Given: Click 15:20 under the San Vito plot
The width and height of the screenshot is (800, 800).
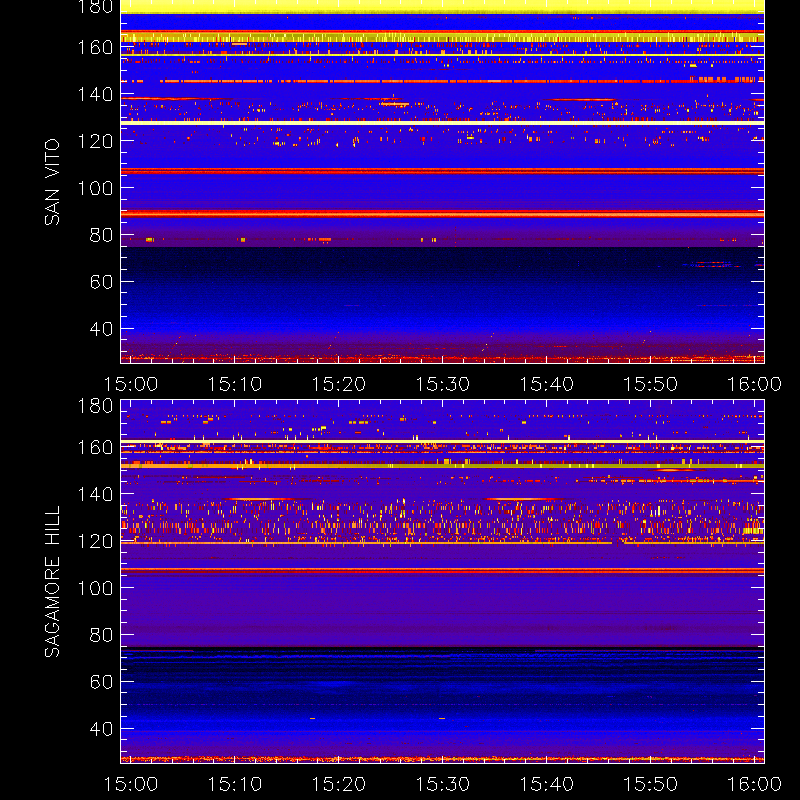Looking at the screenshot, I should tap(339, 384).
